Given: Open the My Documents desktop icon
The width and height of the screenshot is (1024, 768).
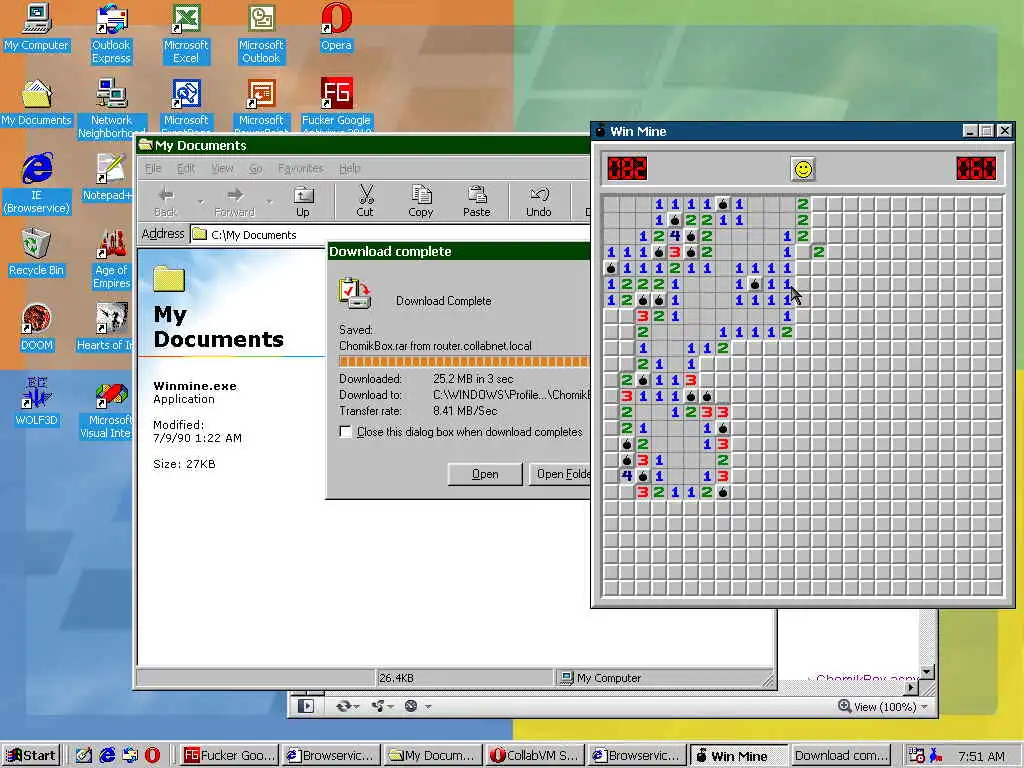Looking at the screenshot, I should pos(37,103).
